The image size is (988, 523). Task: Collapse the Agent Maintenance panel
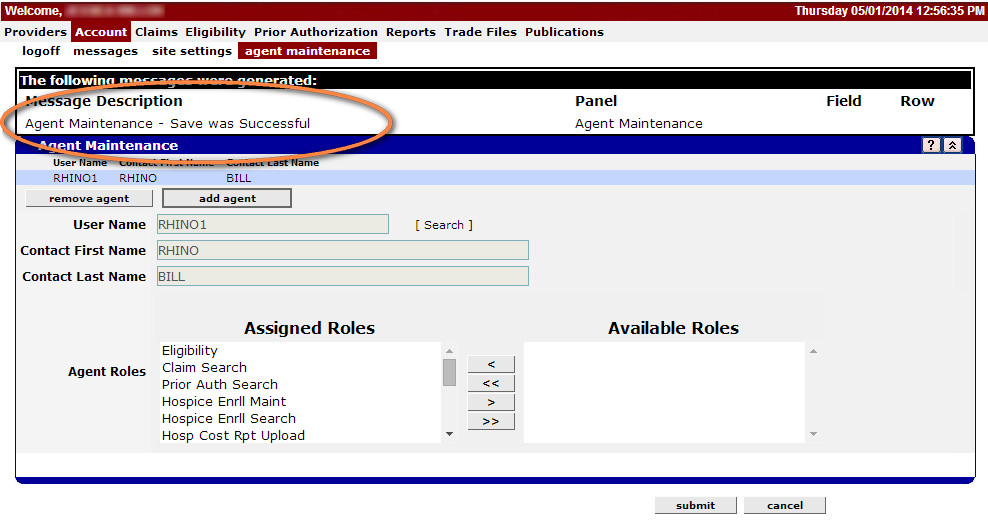pyautogui.click(x=952, y=145)
